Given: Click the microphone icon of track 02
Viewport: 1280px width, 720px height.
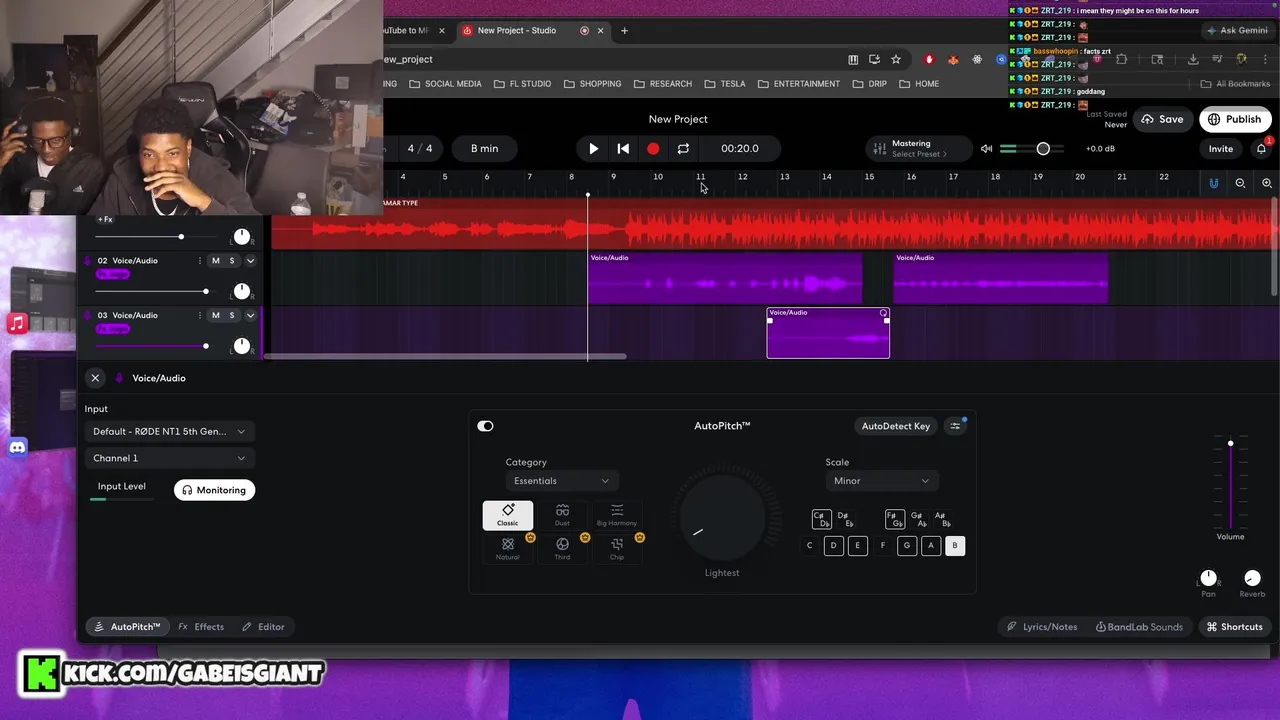Looking at the screenshot, I should (x=88, y=261).
